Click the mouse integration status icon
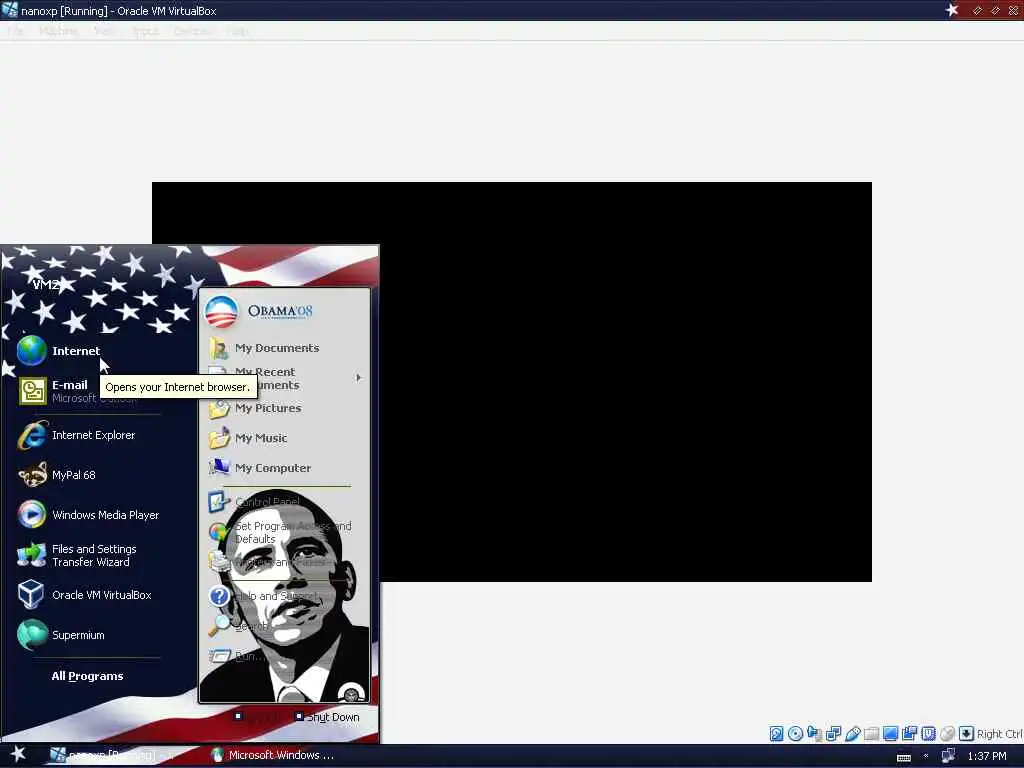1024x768 pixels. (x=947, y=733)
